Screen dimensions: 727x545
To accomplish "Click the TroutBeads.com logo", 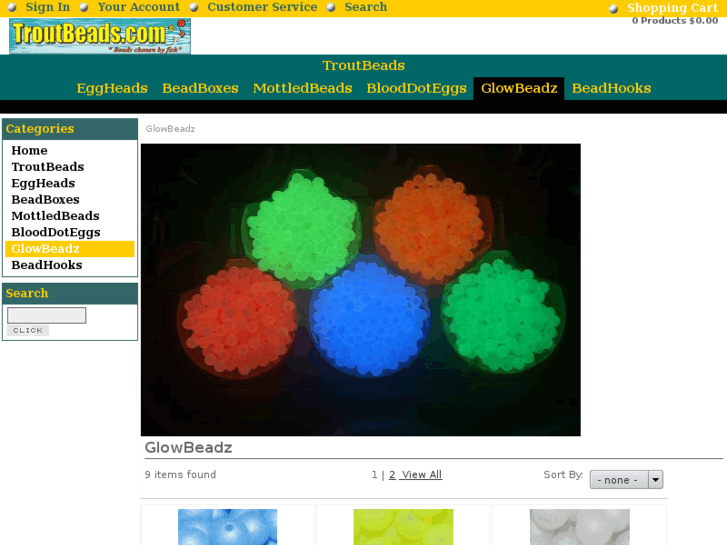I will (x=100, y=36).
